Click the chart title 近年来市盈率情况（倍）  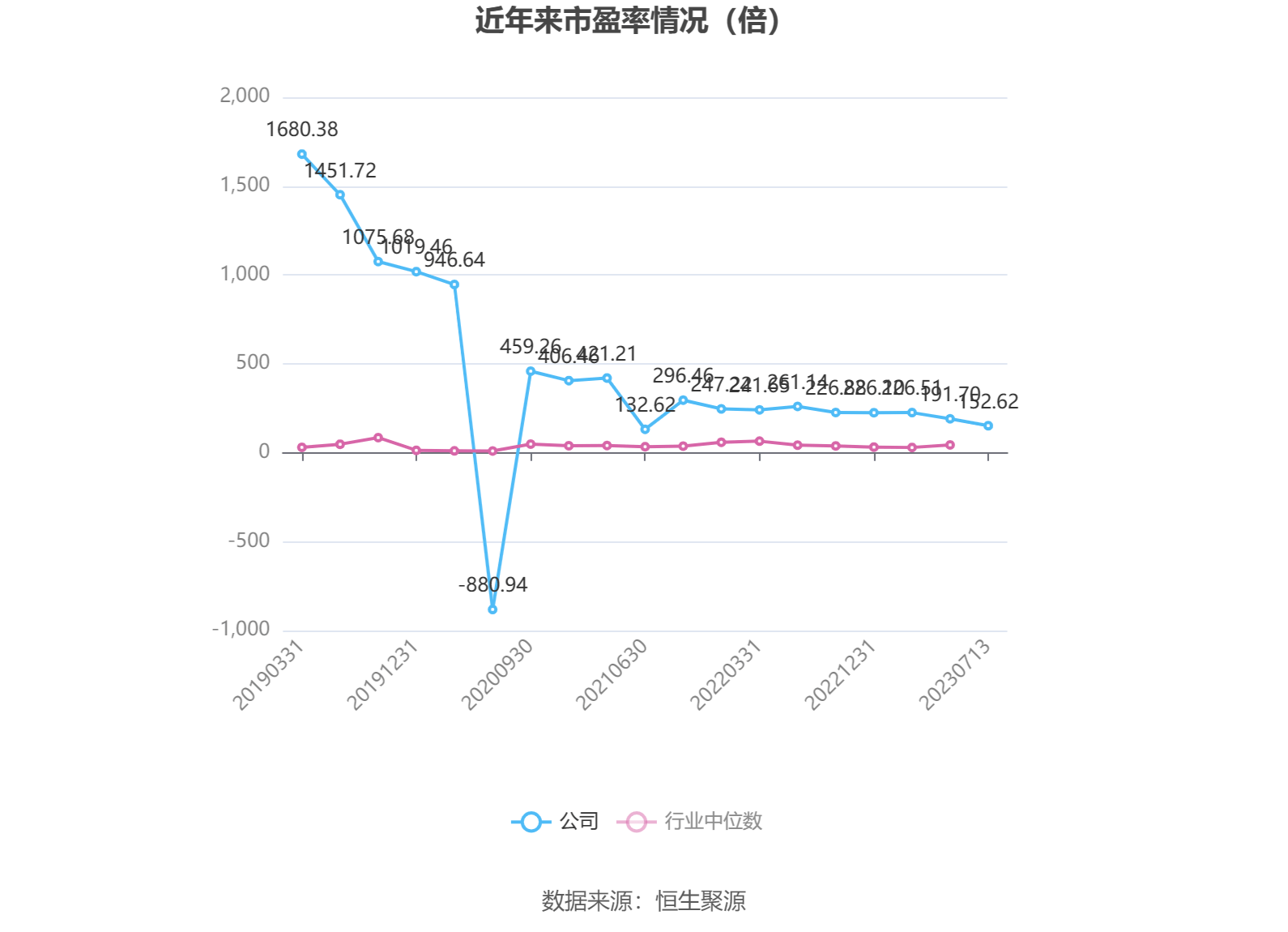coord(628,21)
